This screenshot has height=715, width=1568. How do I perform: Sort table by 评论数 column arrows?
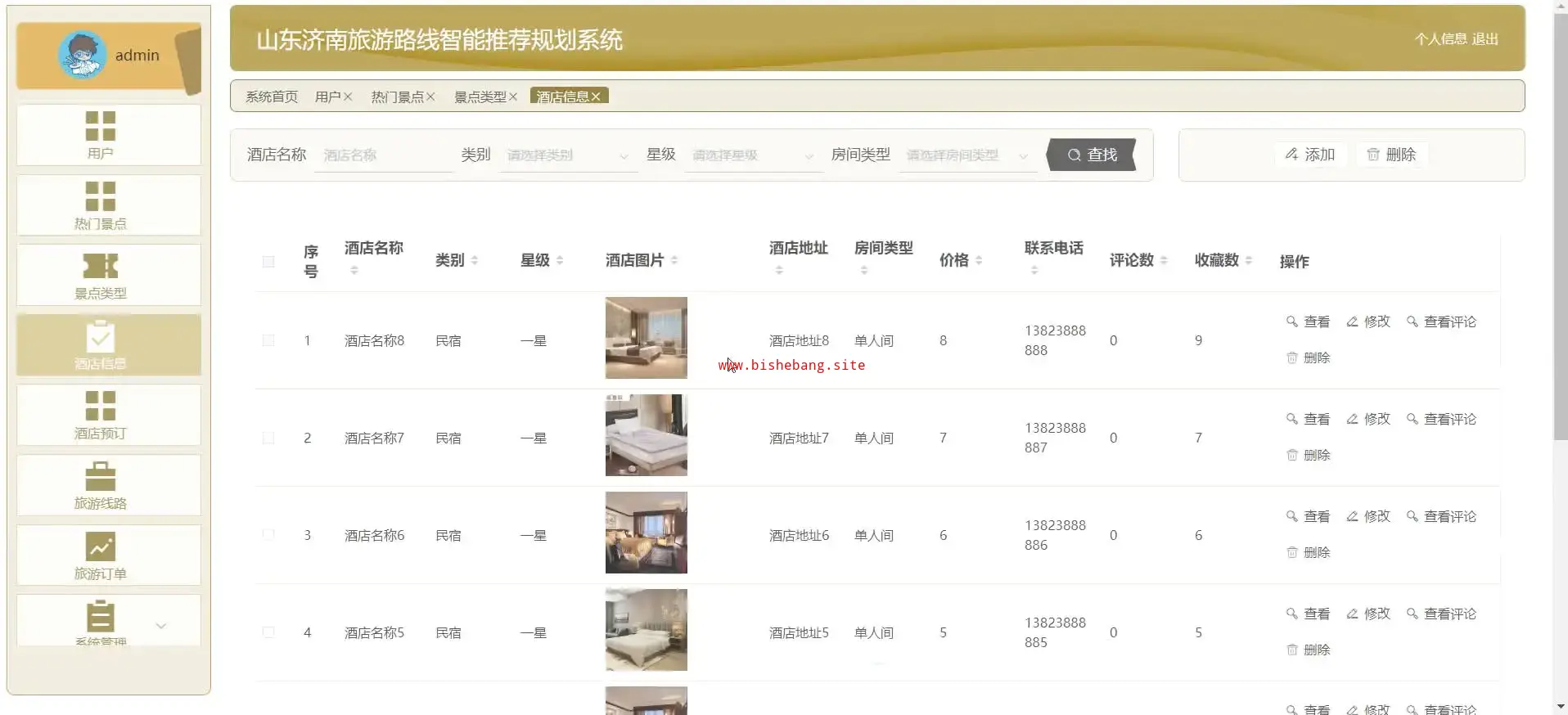(x=1164, y=260)
